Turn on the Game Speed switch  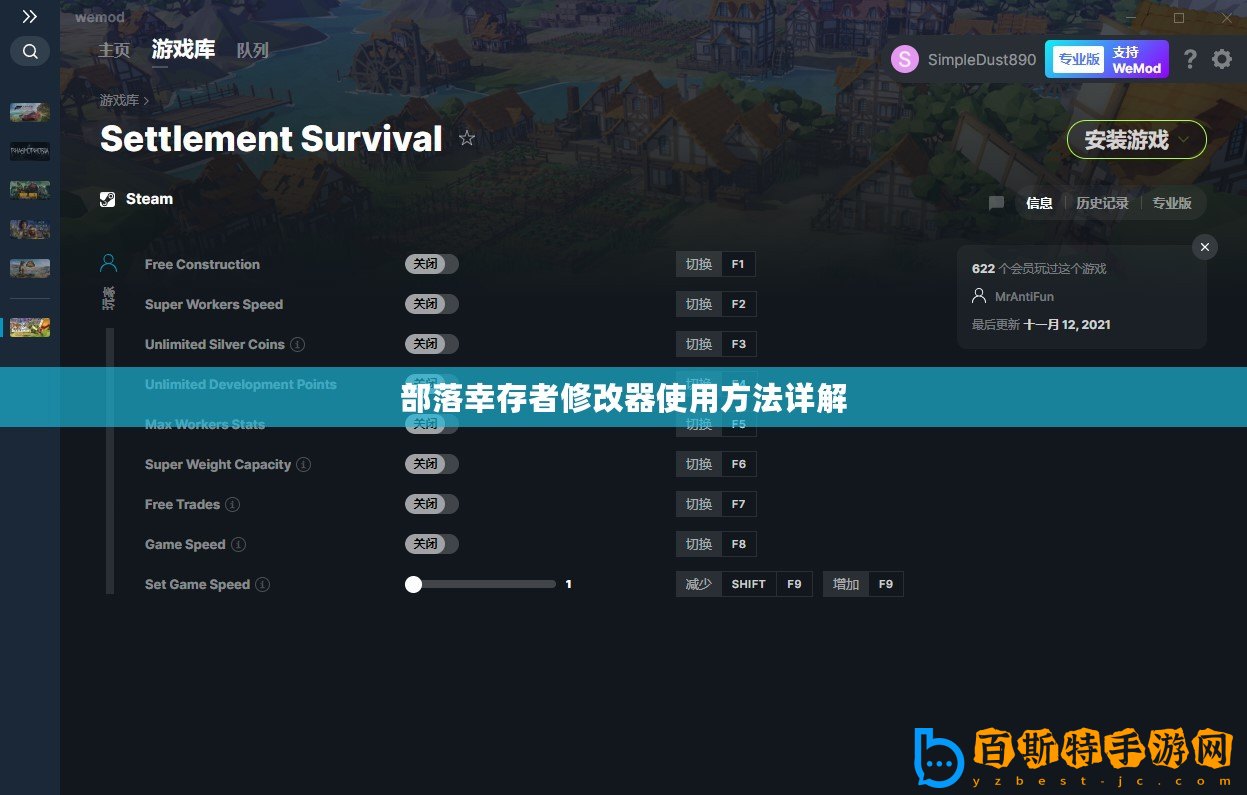[432, 544]
